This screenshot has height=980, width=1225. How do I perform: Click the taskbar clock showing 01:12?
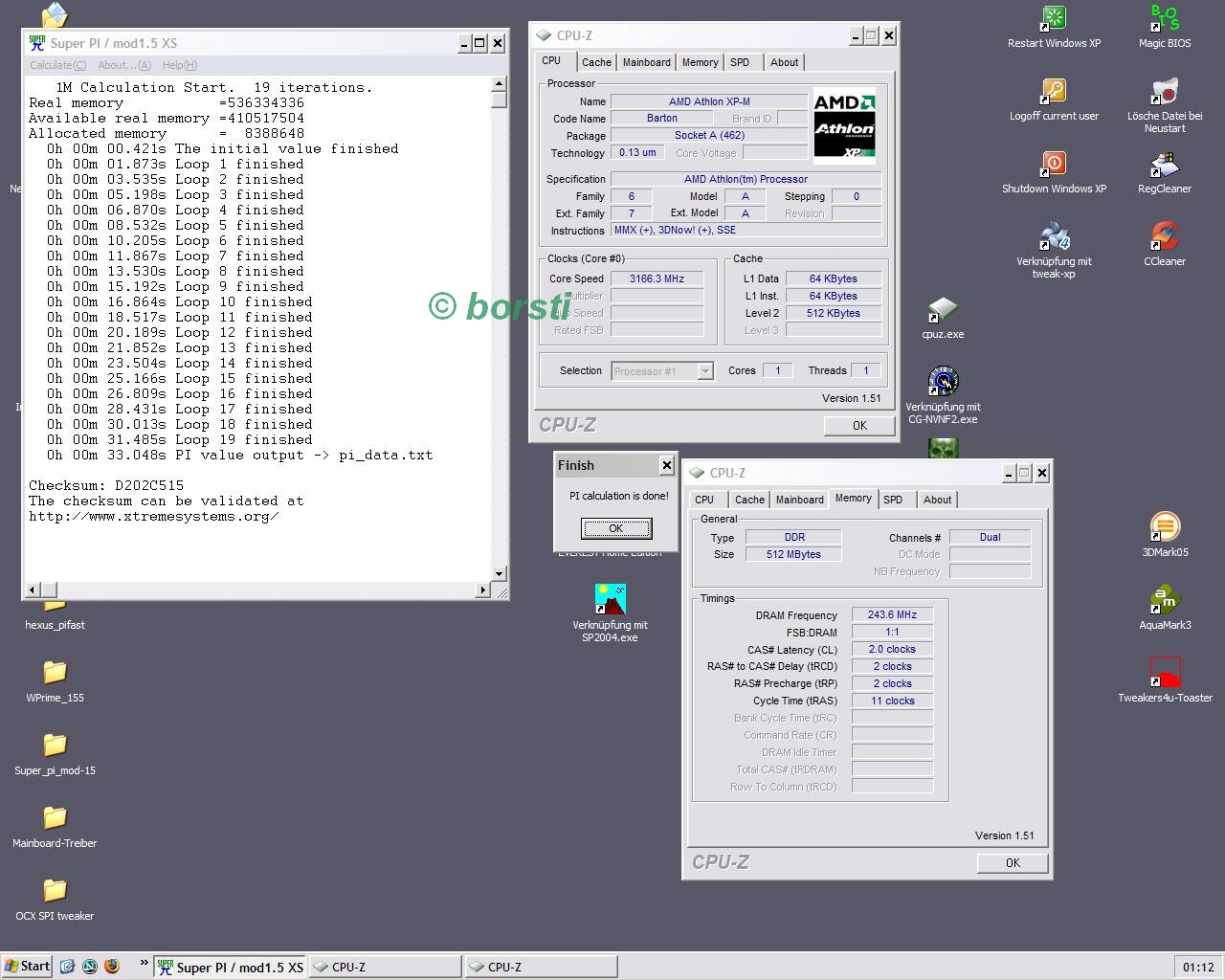point(1197,967)
